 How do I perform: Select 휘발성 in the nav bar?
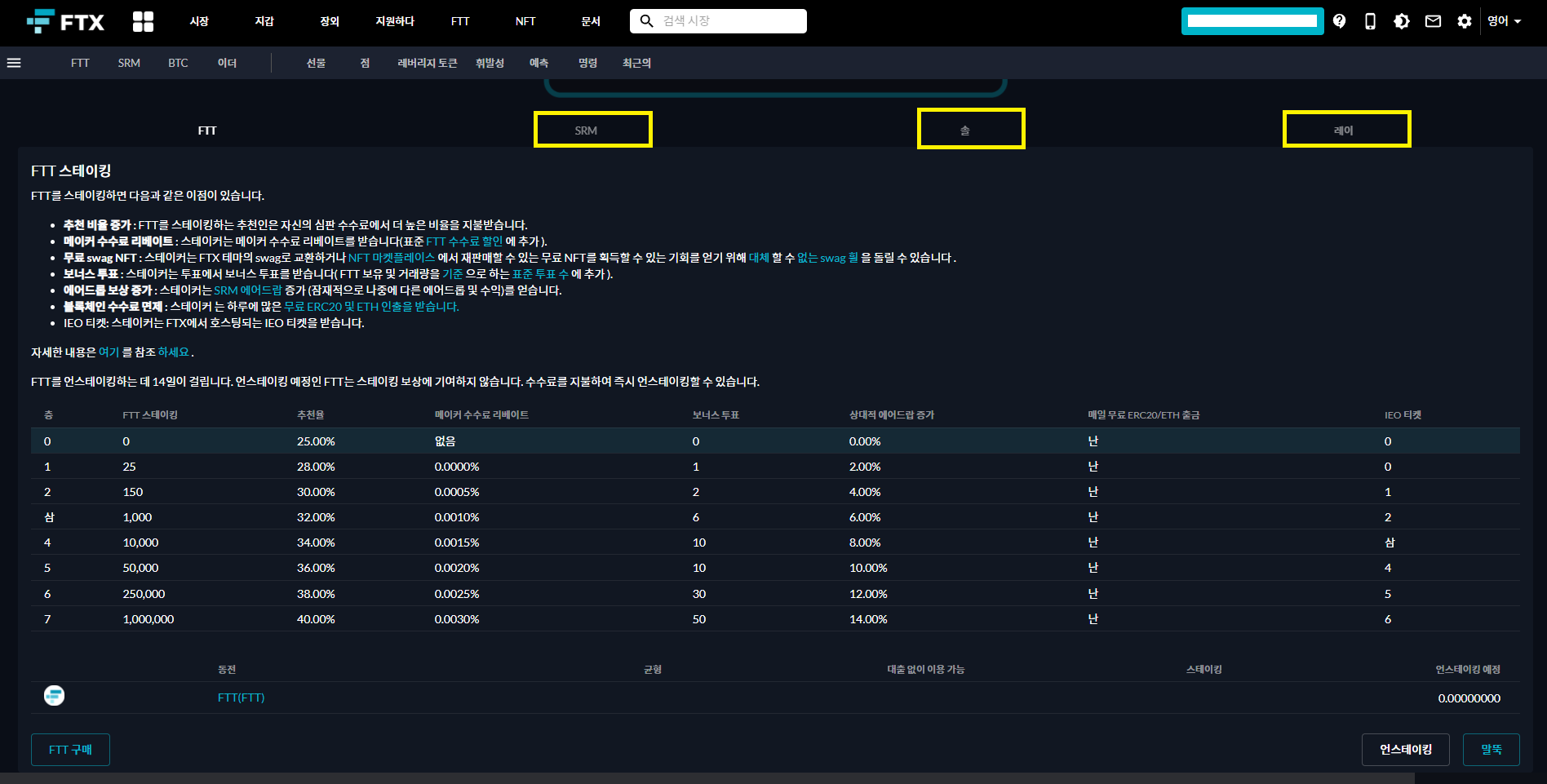click(490, 63)
